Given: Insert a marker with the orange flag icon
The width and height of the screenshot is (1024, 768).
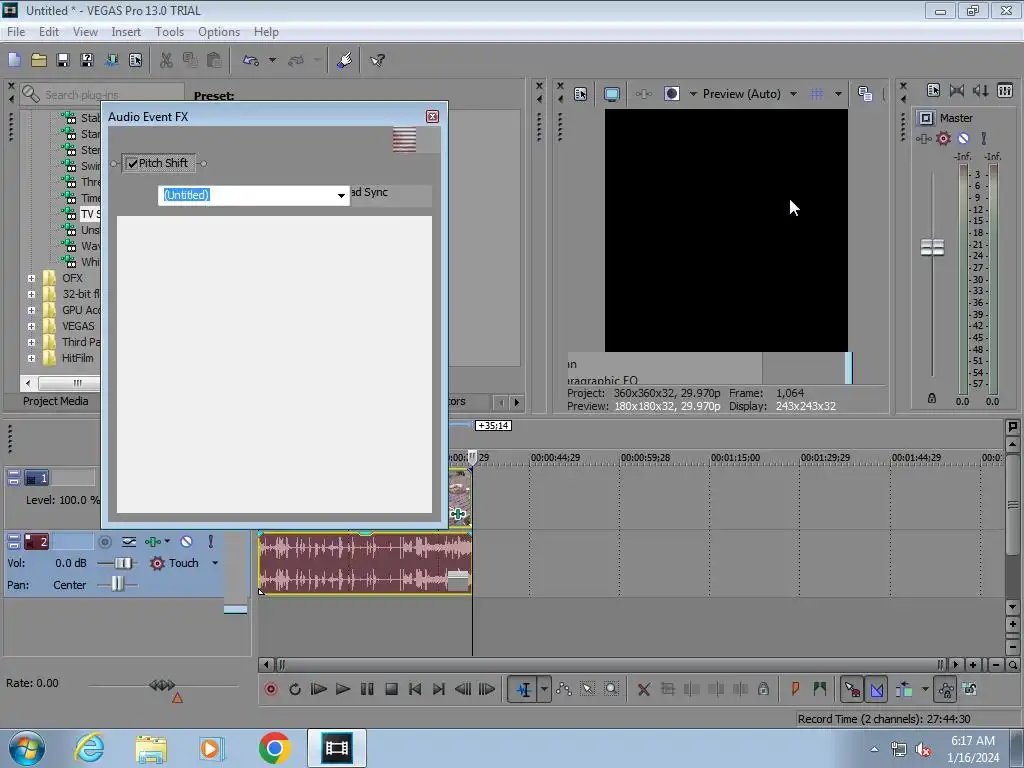Looking at the screenshot, I should (x=795, y=689).
